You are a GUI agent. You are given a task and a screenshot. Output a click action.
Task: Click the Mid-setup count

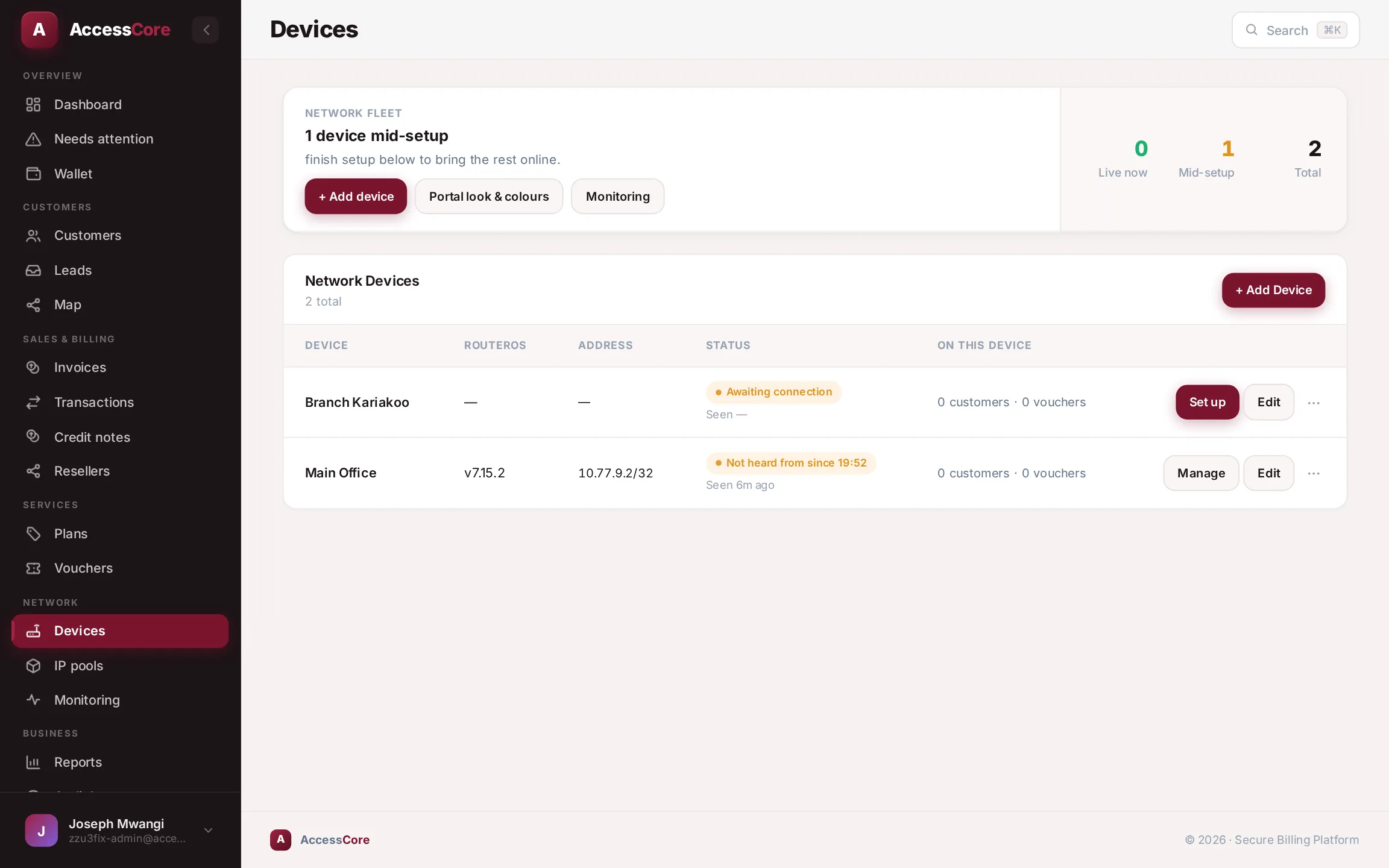click(1228, 148)
